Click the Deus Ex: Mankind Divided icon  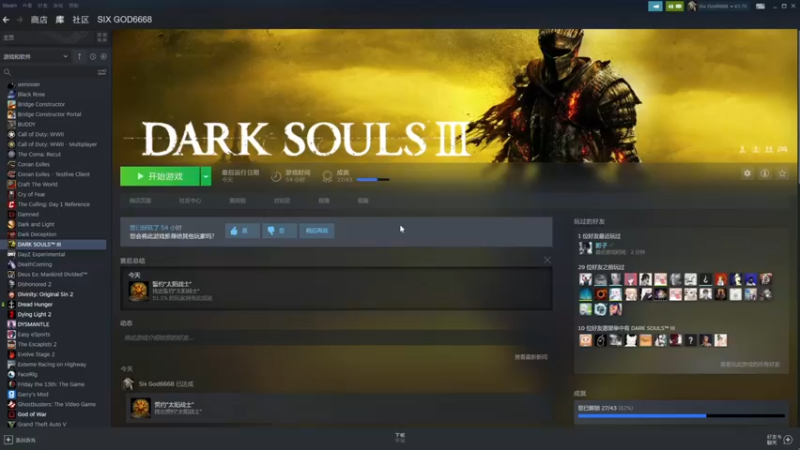point(11,274)
